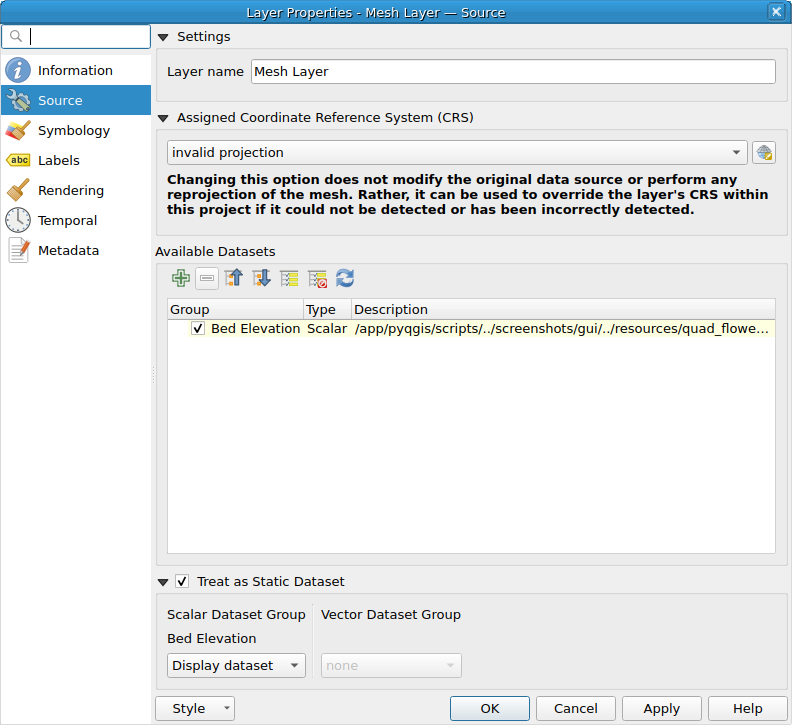This screenshot has height=725, width=792.
Task: Toggle Treat as Static Dataset checkbox
Action: click(182, 581)
